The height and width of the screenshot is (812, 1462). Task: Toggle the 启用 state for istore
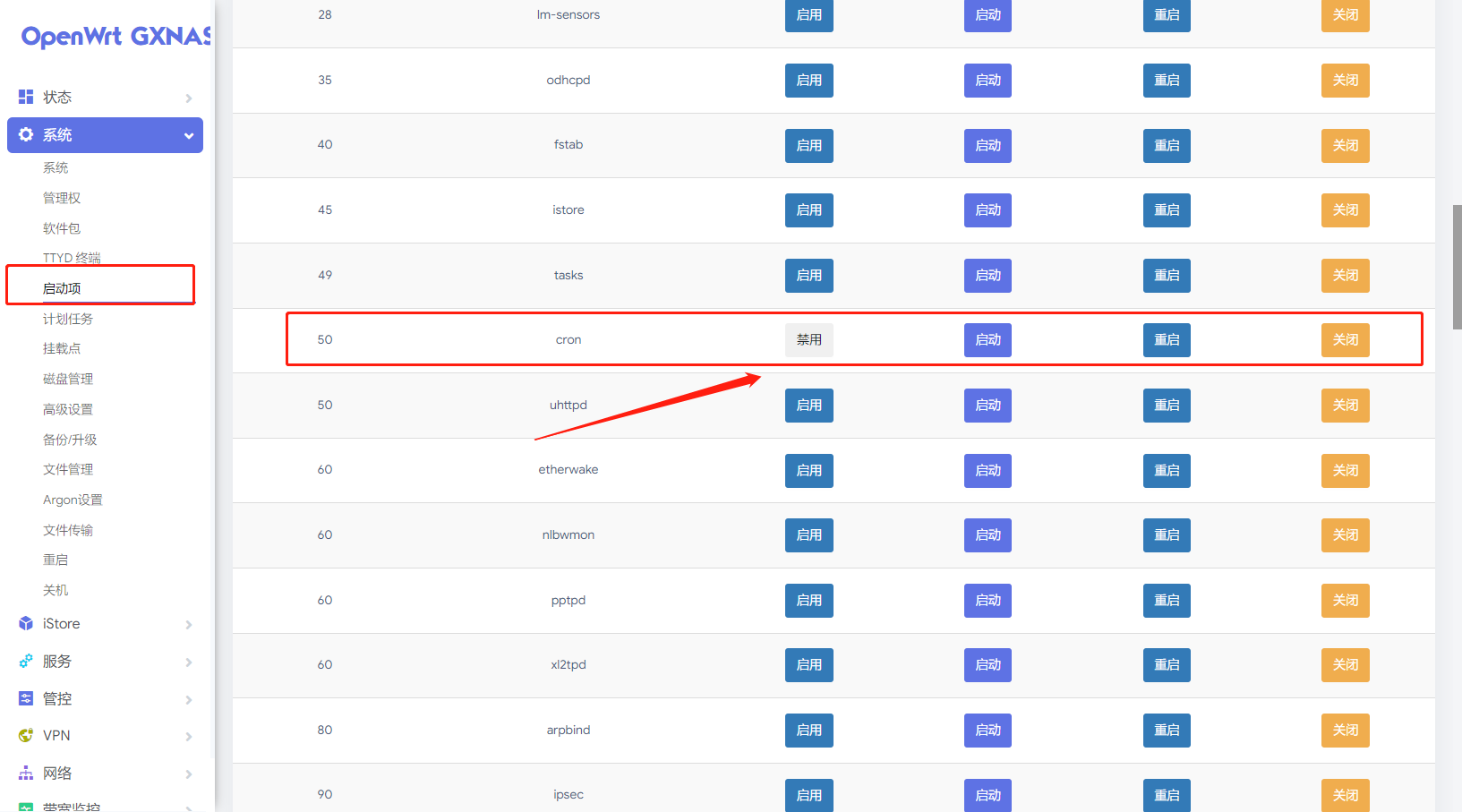tap(808, 210)
